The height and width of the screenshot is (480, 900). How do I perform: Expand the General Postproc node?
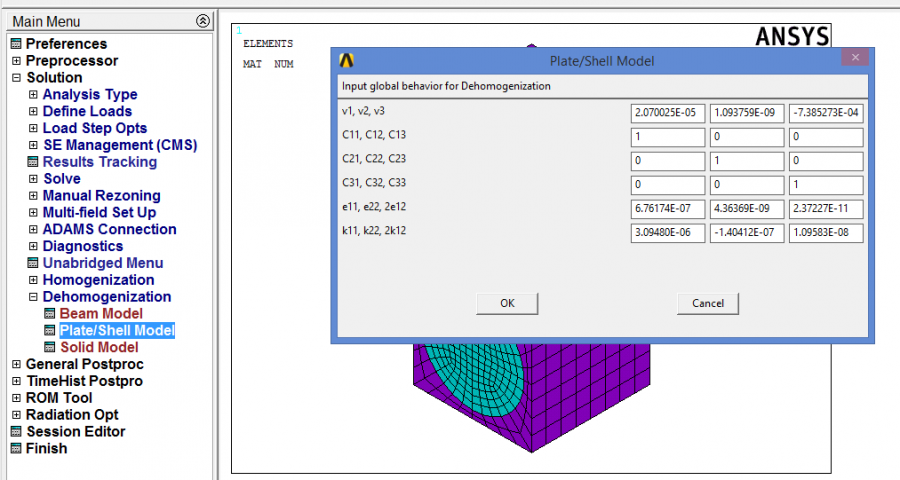tap(16, 364)
